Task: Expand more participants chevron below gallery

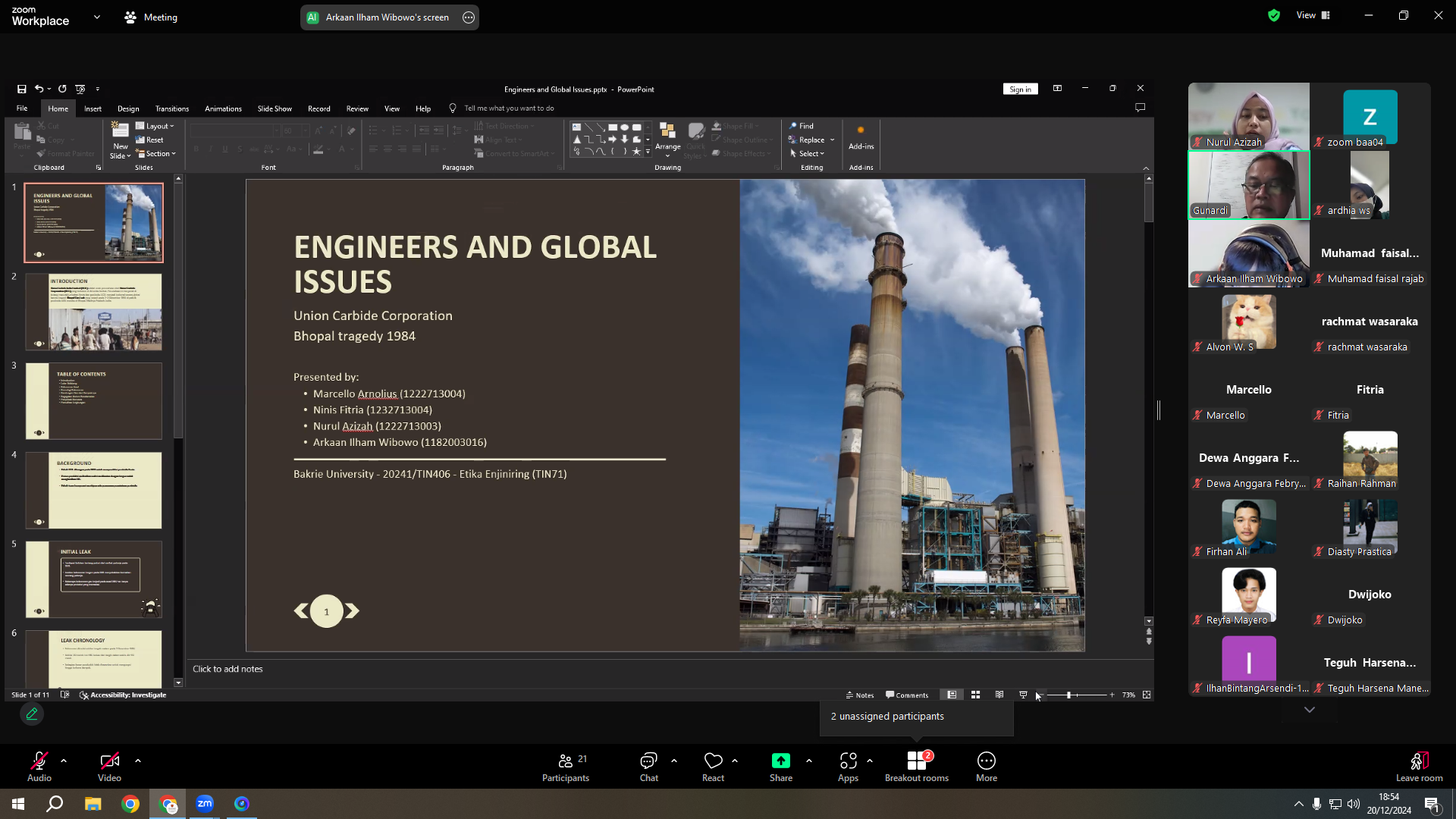Action: point(1310,710)
